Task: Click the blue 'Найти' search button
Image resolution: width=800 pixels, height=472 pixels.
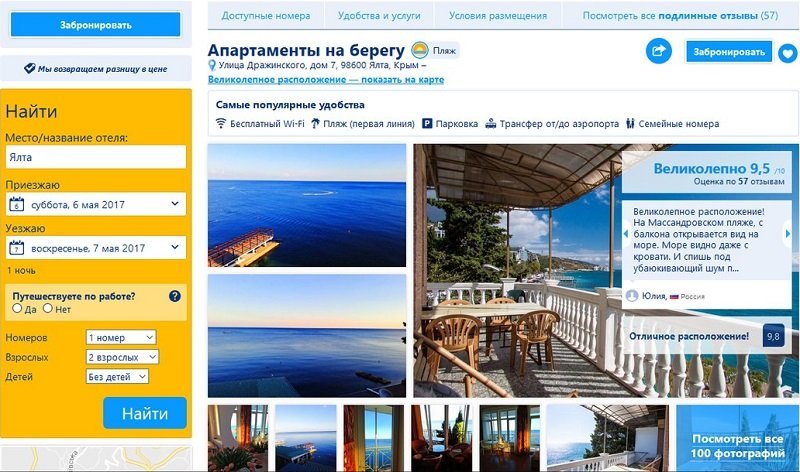Action: (145, 413)
